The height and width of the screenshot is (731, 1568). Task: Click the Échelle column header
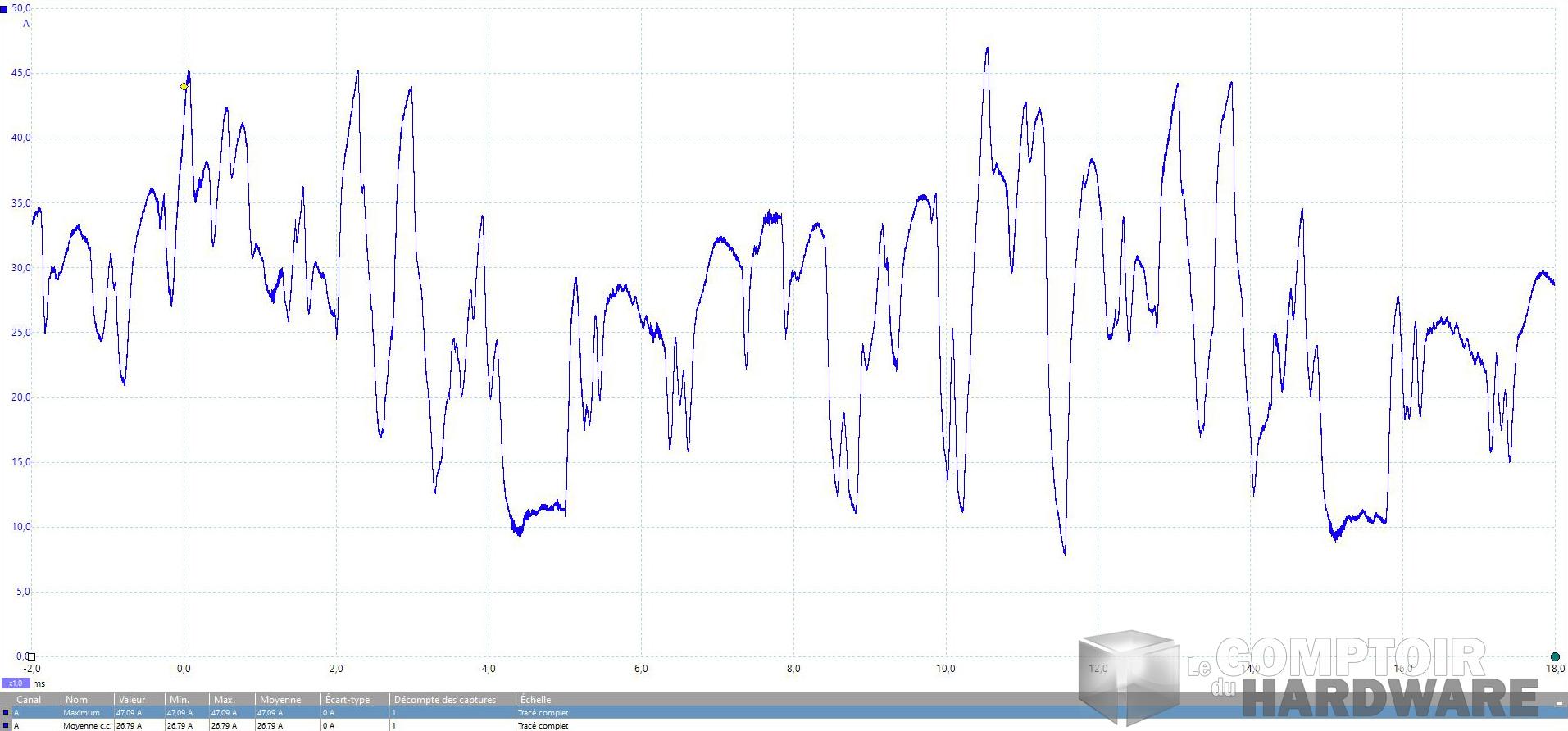(x=535, y=700)
